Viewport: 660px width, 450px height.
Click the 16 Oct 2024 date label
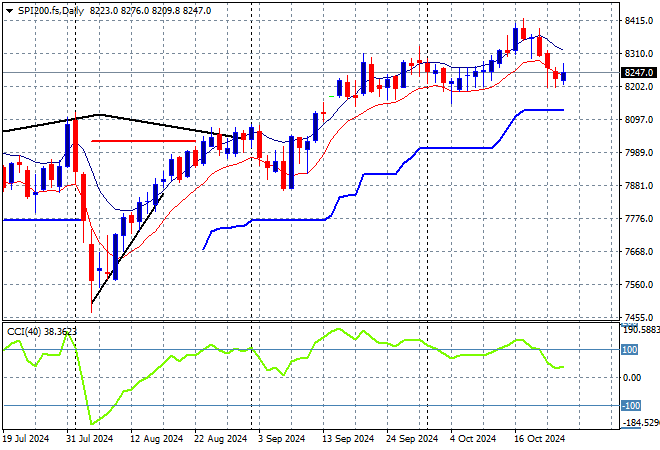point(540,439)
